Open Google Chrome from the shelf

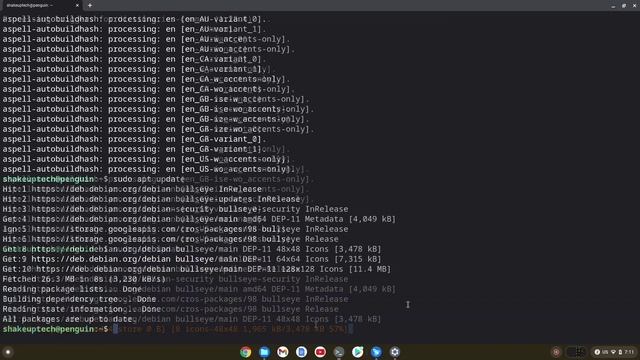[246, 352]
